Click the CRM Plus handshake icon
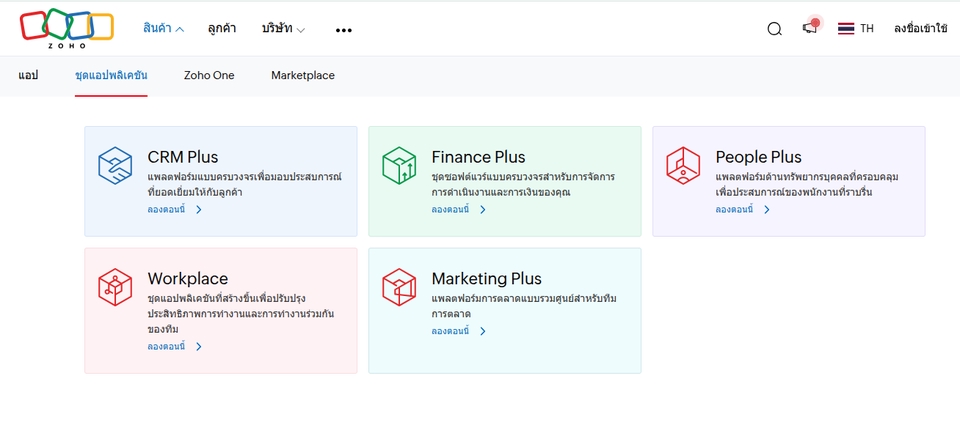The image size is (960, 425). pyautogui.click(x=115, y=165)
